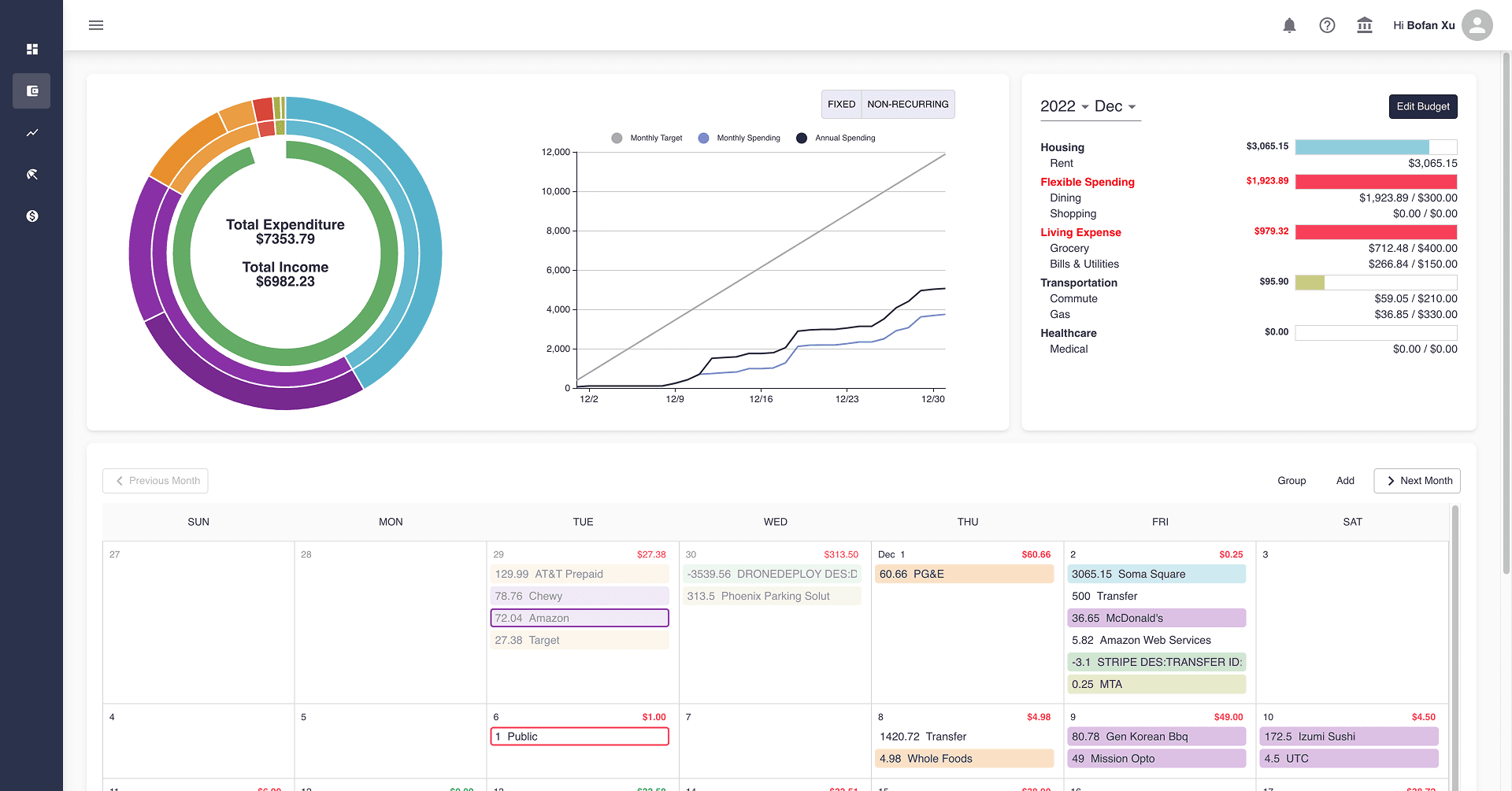This screenshot has height=791, width=1512.
Task: Toggle the Monthly Spending legend item
Action: click(739, 138)
